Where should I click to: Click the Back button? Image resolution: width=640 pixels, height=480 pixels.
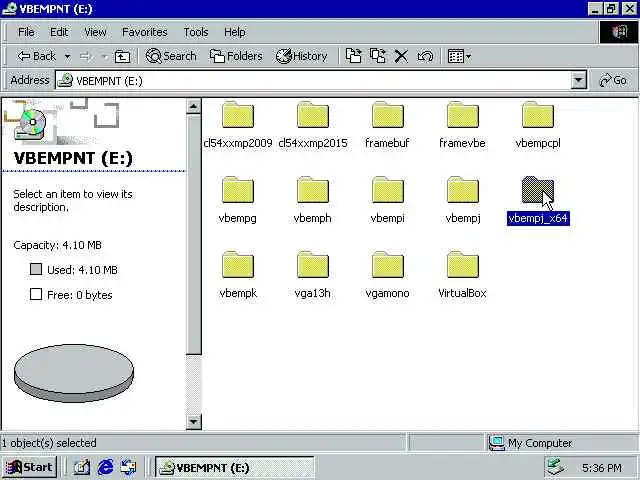point(37,56)
